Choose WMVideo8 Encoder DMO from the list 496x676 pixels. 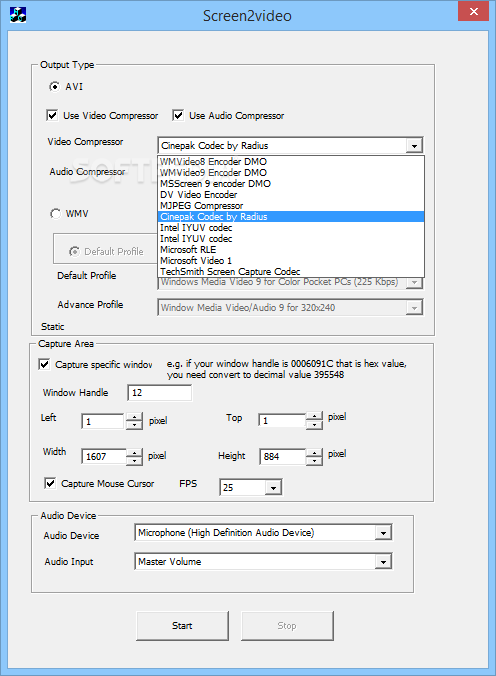291,162
